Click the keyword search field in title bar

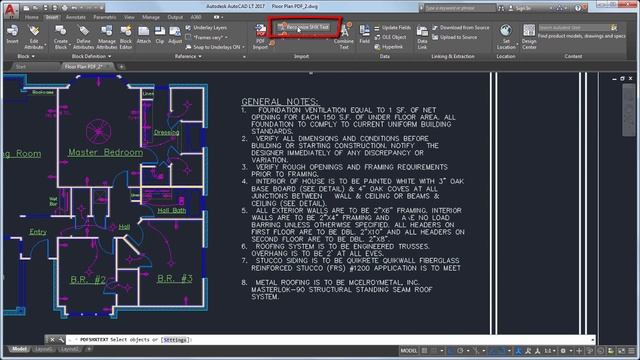460,8
